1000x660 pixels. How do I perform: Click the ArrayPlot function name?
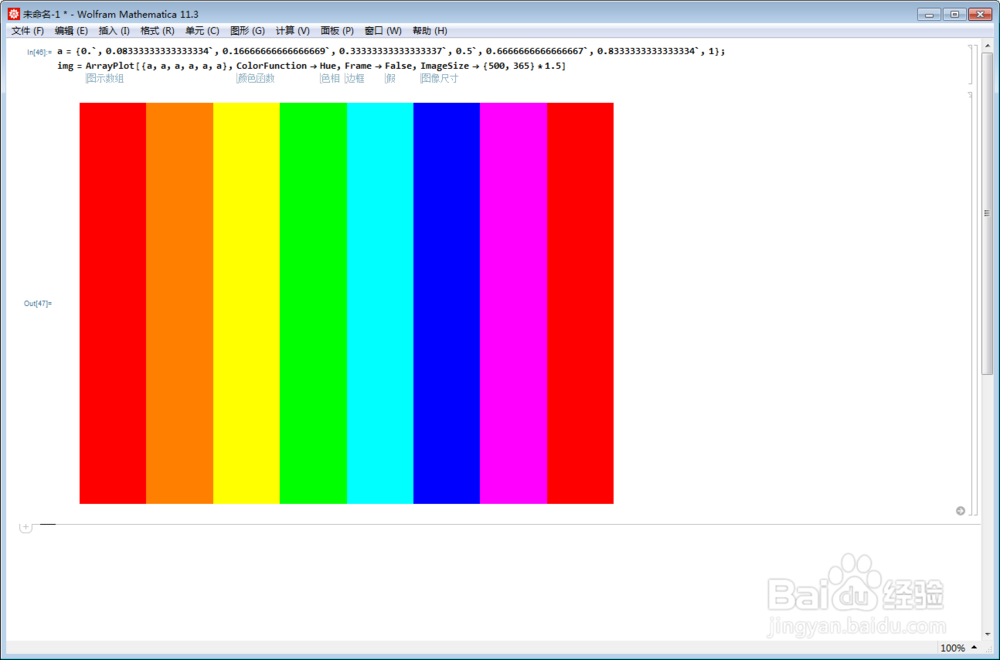(110, 66)
